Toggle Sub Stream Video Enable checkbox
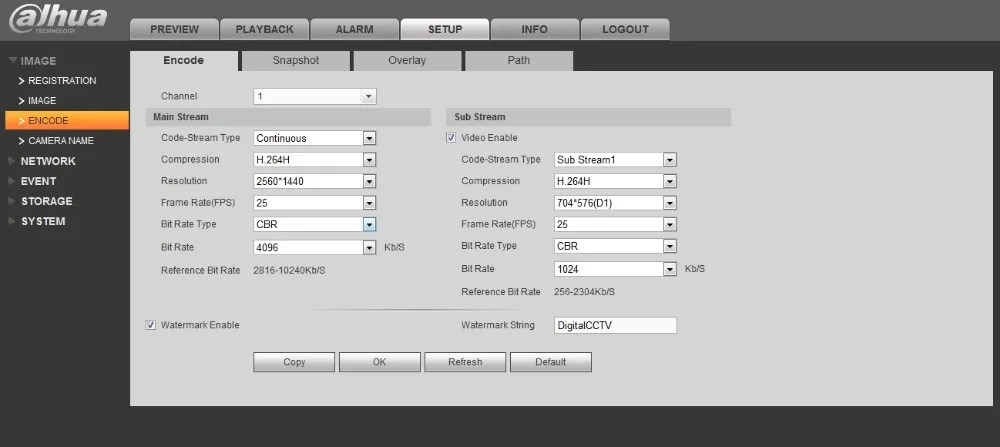1000x447 pixels. click(x=452, y=138)
